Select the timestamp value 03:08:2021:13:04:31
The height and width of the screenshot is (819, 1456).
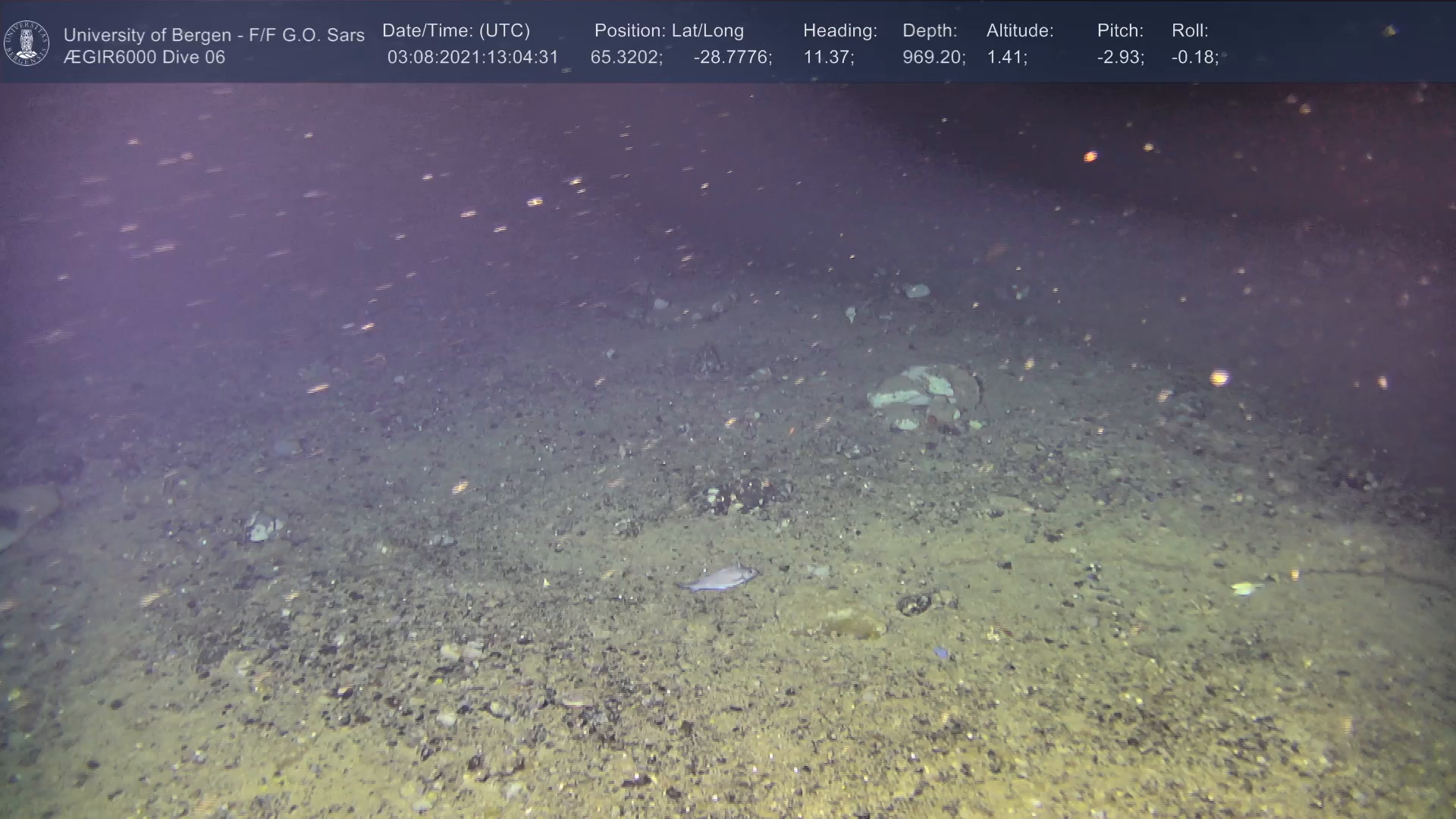pyautogui.click(x=472, y=58)
